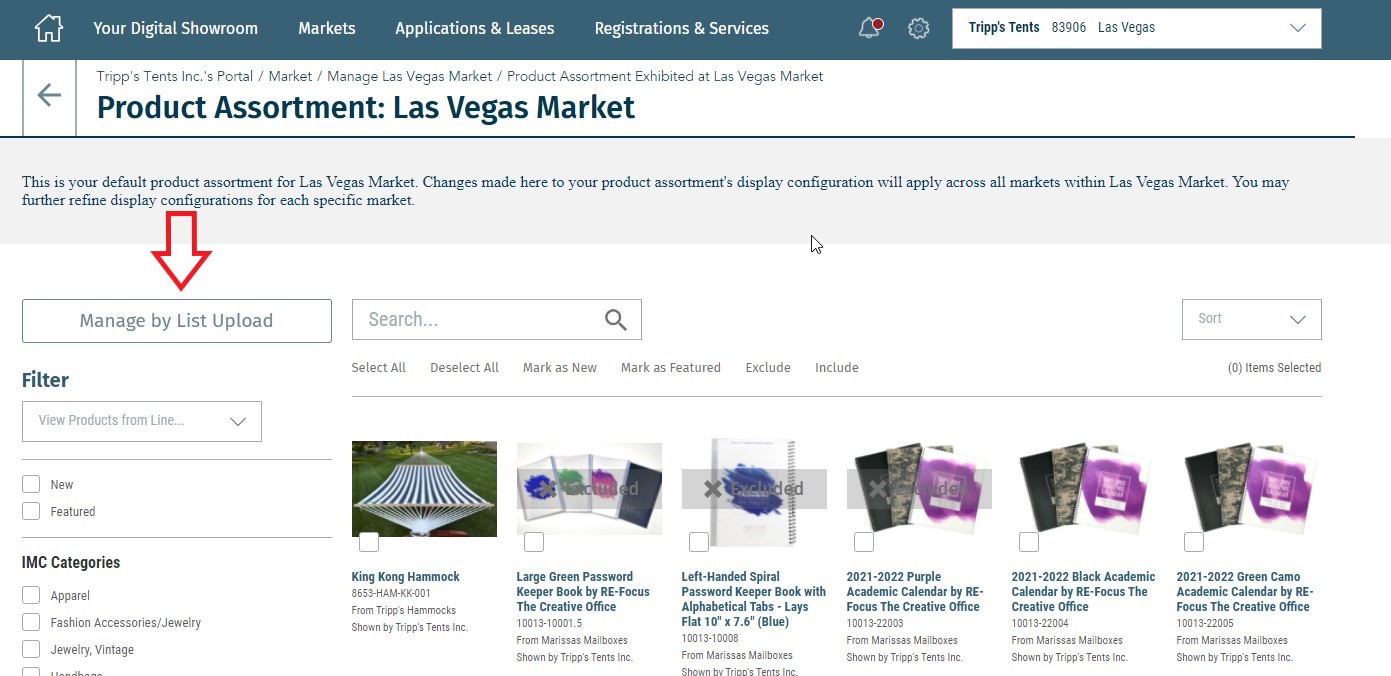This screenshot has height=676, width=1391.
Task: Open Large Green Password Keeper thumbnail
Action: click(x=589, y=489)
